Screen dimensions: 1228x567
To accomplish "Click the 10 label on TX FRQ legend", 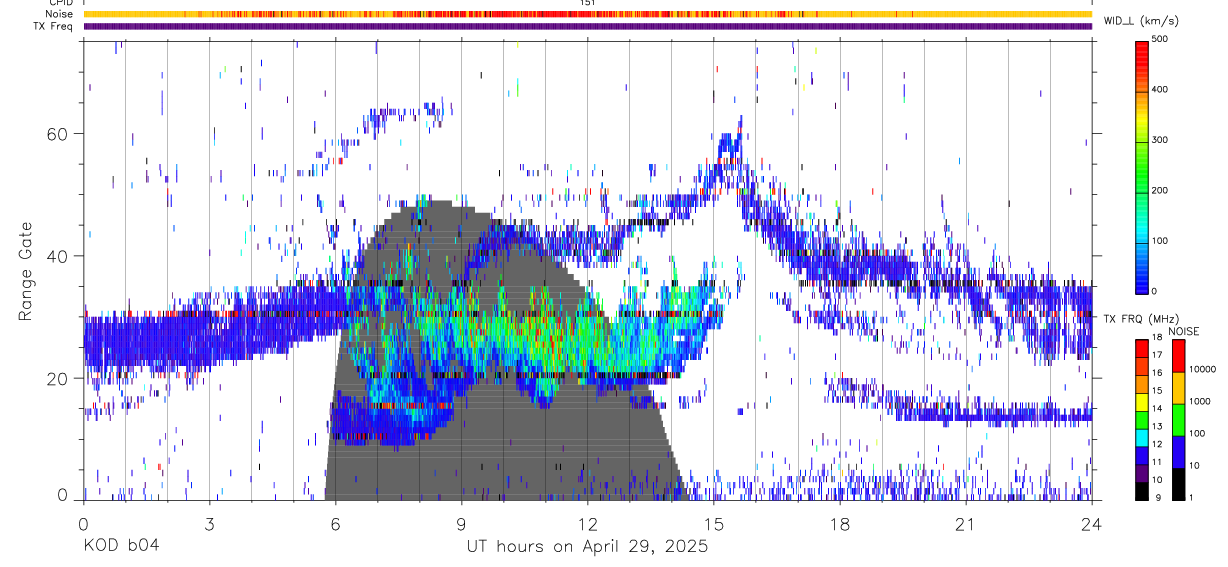I will 1156,480.
